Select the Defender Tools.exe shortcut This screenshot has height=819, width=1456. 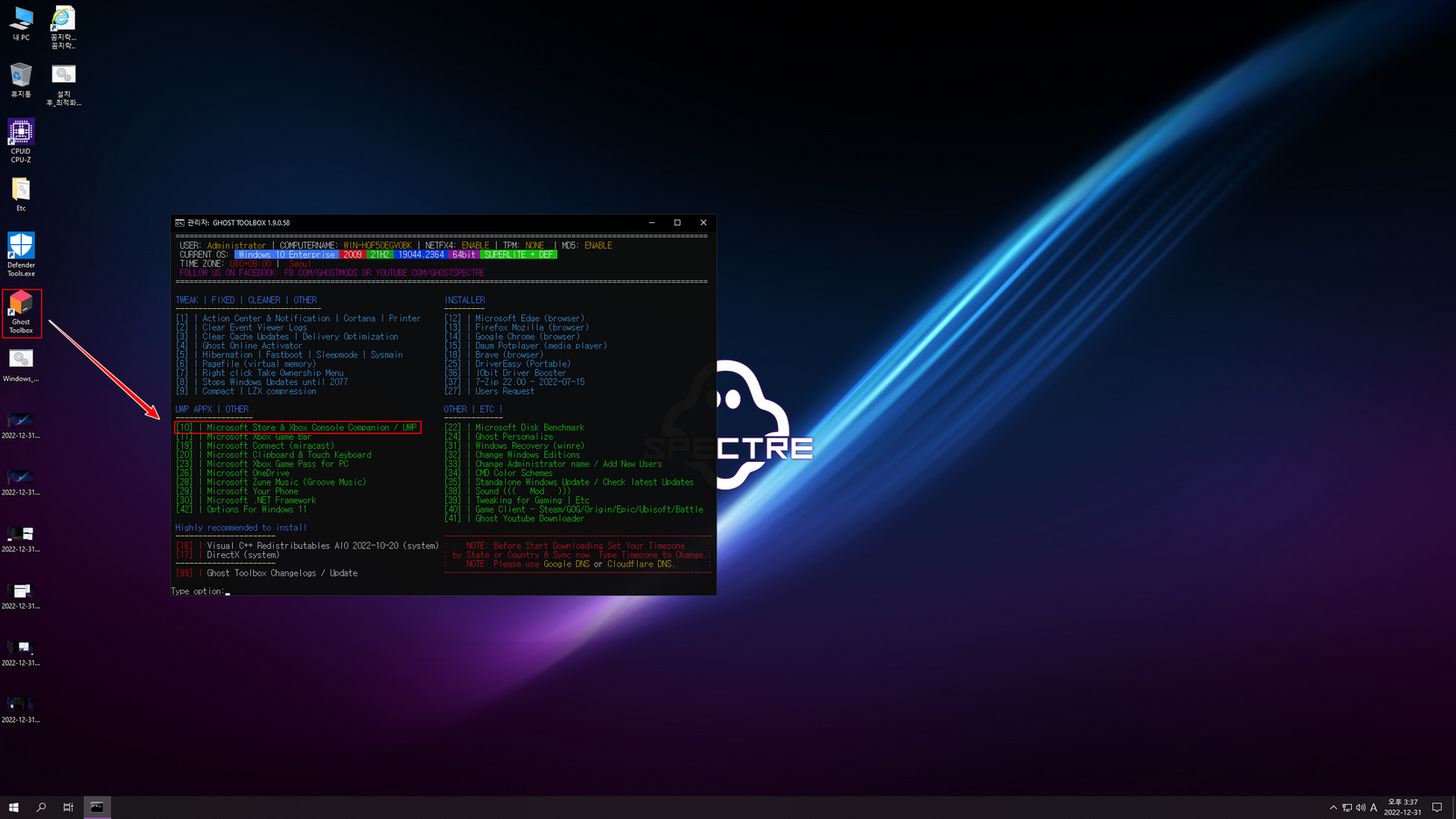(21, 255)
